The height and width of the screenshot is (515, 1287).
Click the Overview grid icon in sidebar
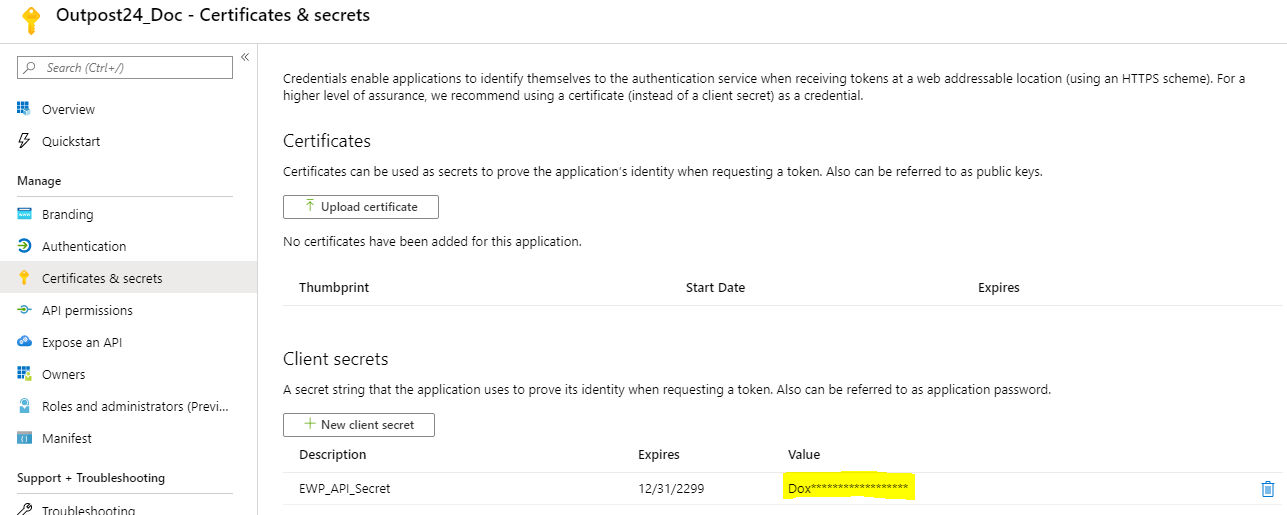tap(24, 109)
